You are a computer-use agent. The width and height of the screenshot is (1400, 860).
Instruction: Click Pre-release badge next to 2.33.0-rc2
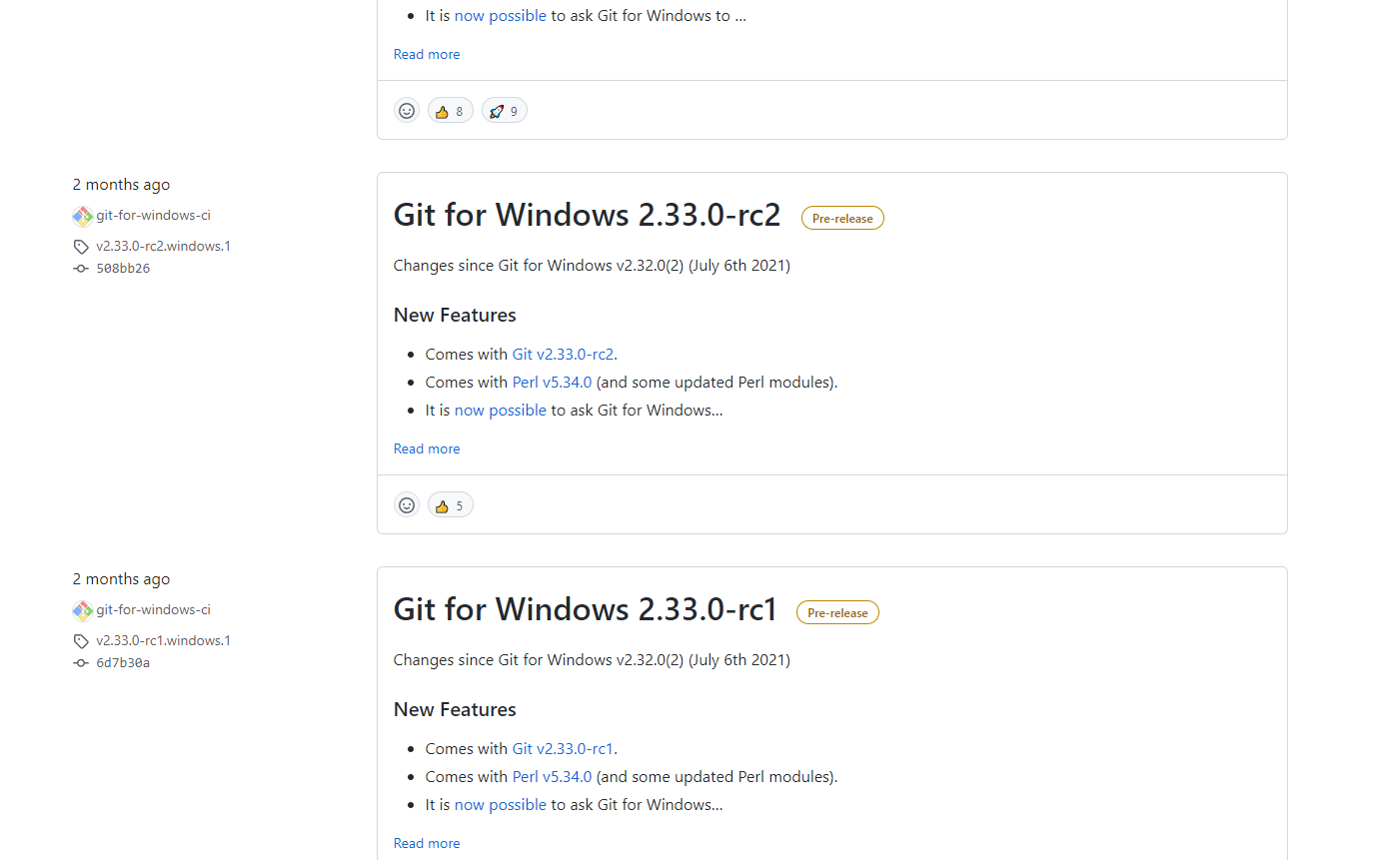point(842,219)
